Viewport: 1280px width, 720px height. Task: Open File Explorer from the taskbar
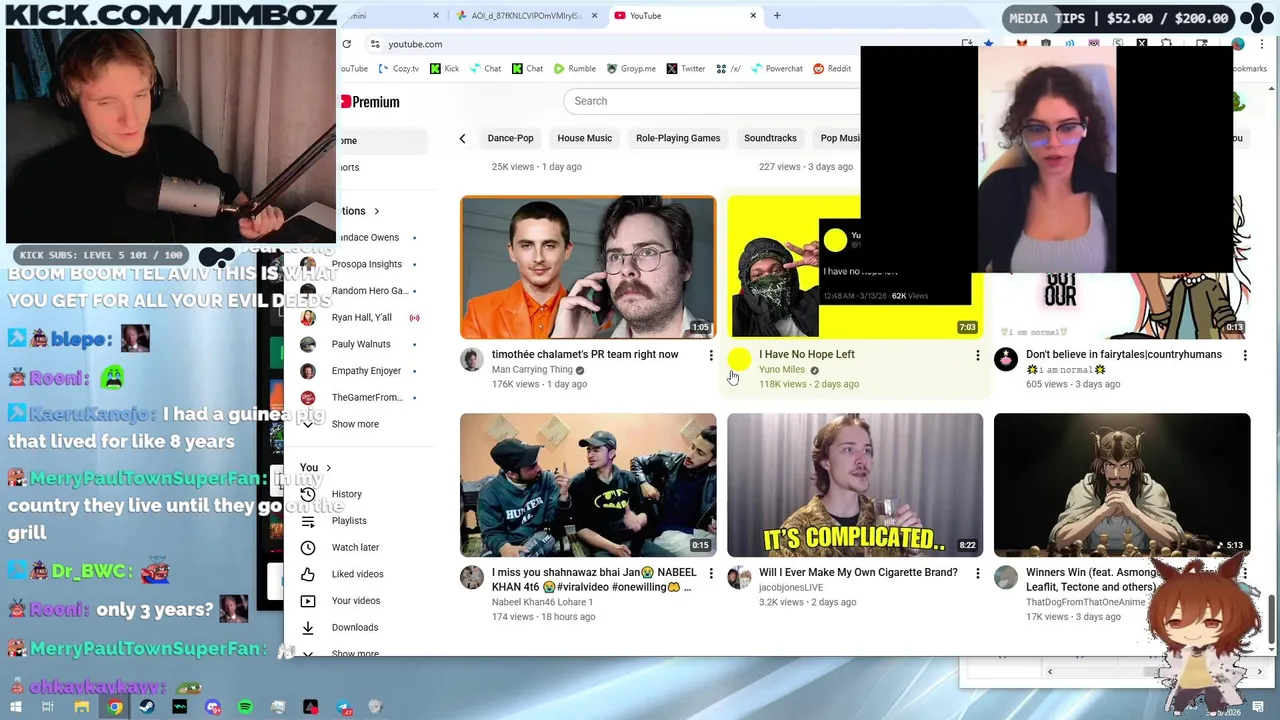[x=81, y=708]
